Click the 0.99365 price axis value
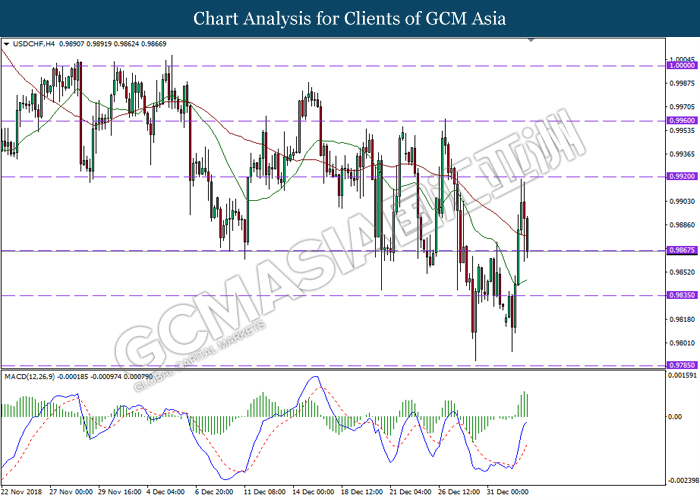Image resolution: width=700 pixels, height=500 pixels. pyautogui.click(x=682, y=154)
